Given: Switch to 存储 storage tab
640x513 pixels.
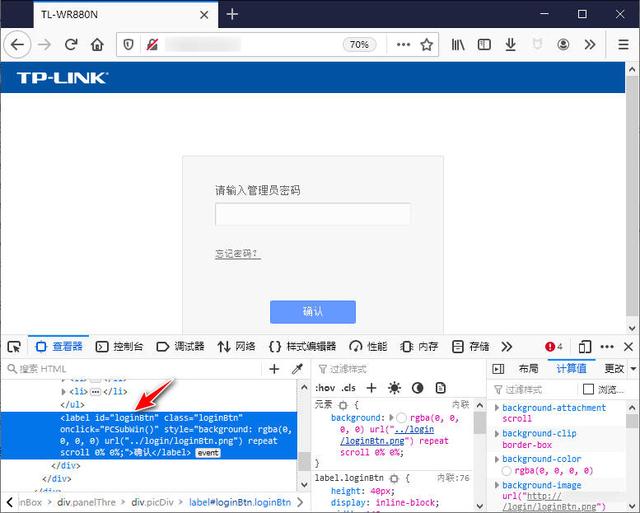Looking at the screenshot, I should [471, 347].
